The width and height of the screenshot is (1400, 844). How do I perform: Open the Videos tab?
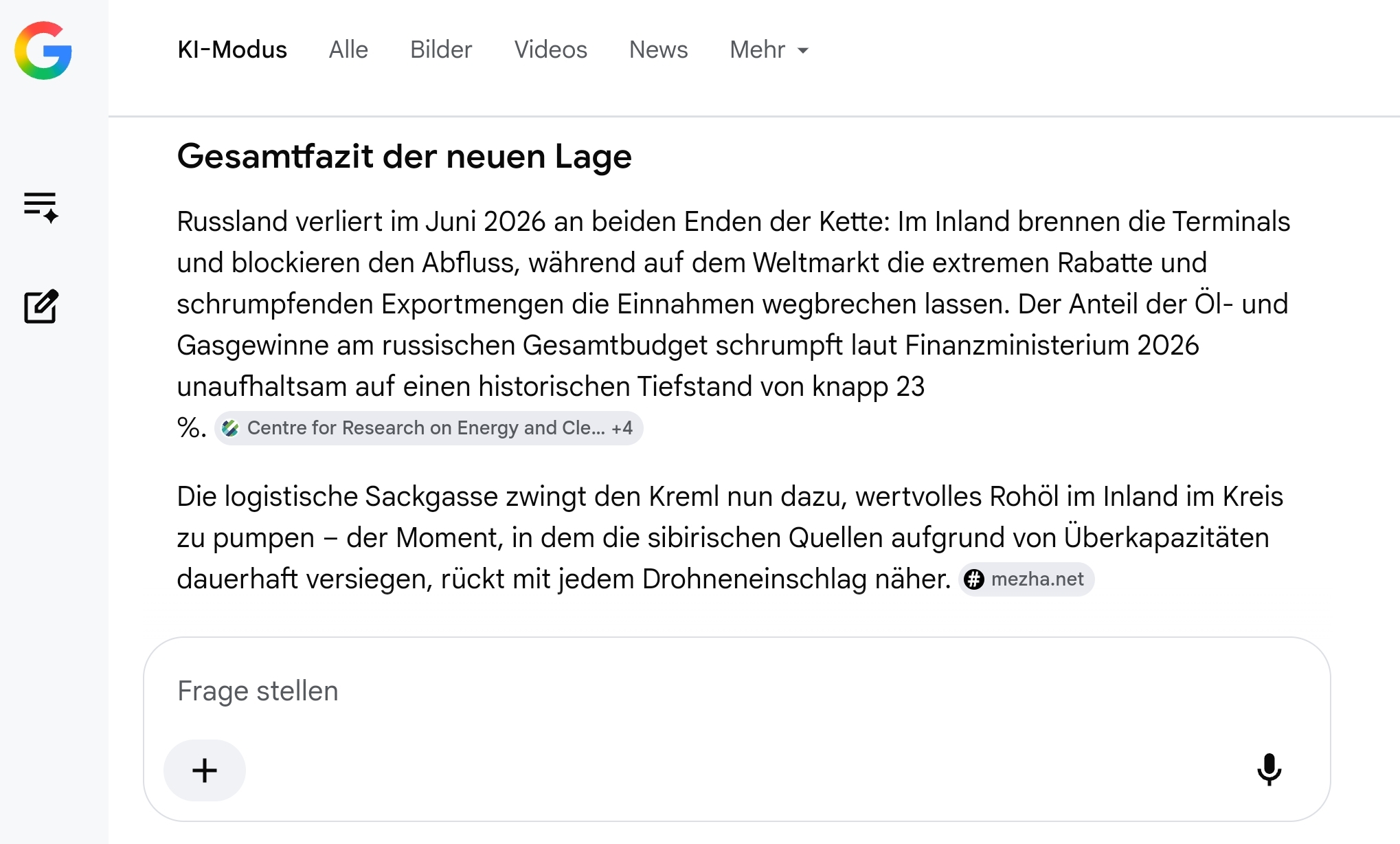(551, 49)
